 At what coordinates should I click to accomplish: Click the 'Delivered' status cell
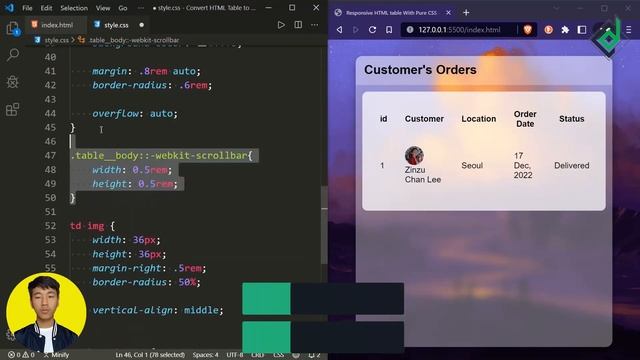571,165
